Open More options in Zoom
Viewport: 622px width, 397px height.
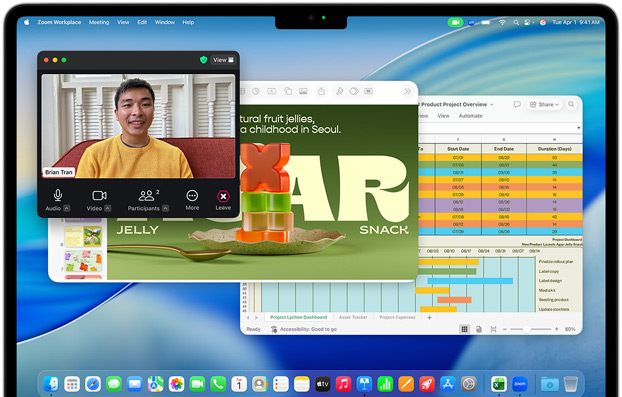click(192, 196)
